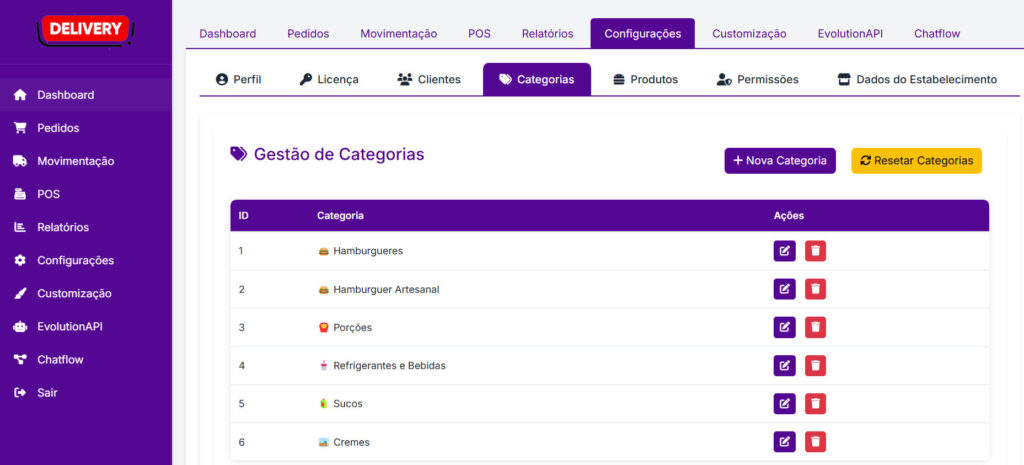The image size is (1024, 465).
Task: Log out via Sair
Action: click(x=86, y=393)
